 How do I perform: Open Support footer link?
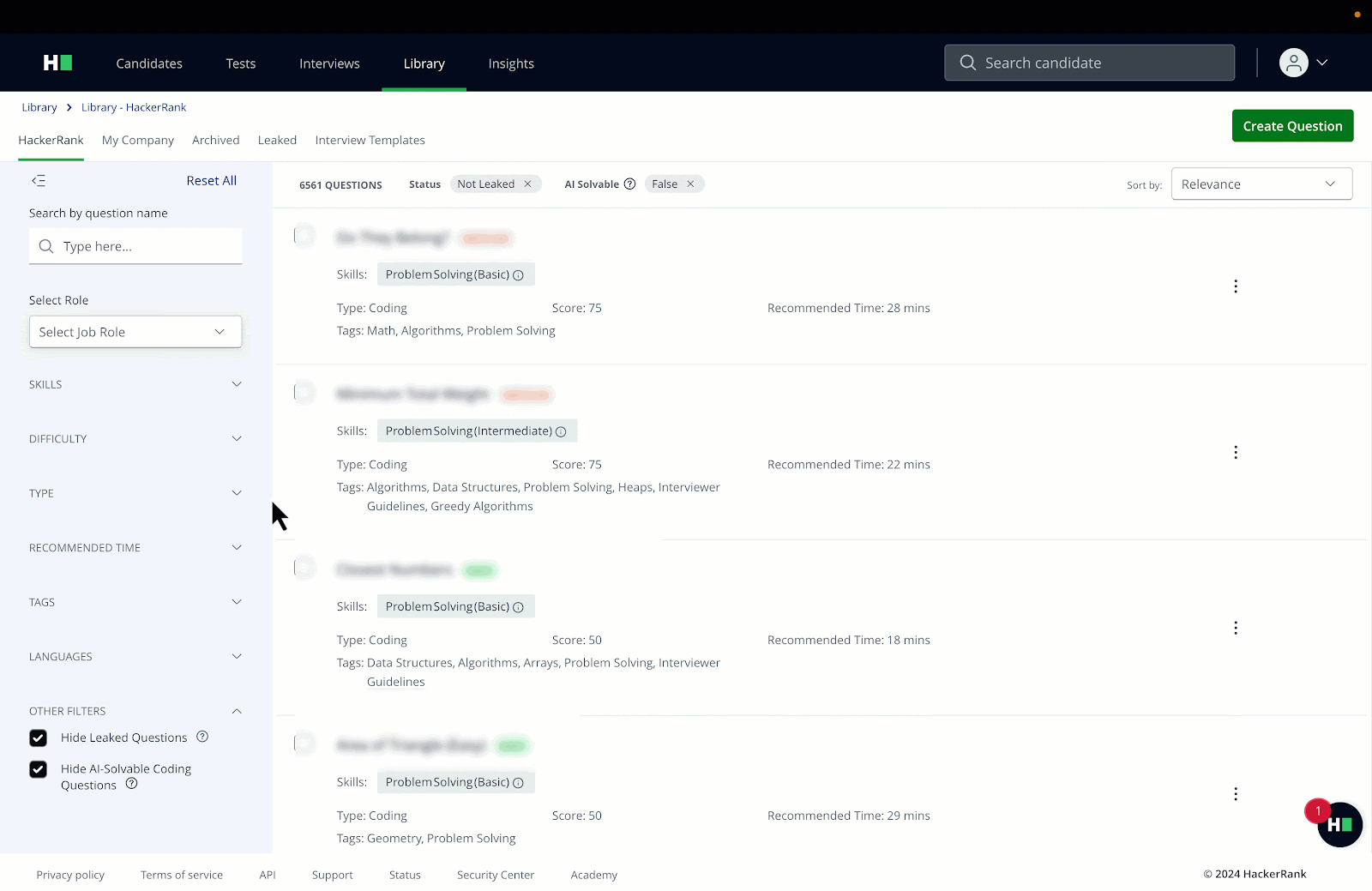click(x=333, y=875)
